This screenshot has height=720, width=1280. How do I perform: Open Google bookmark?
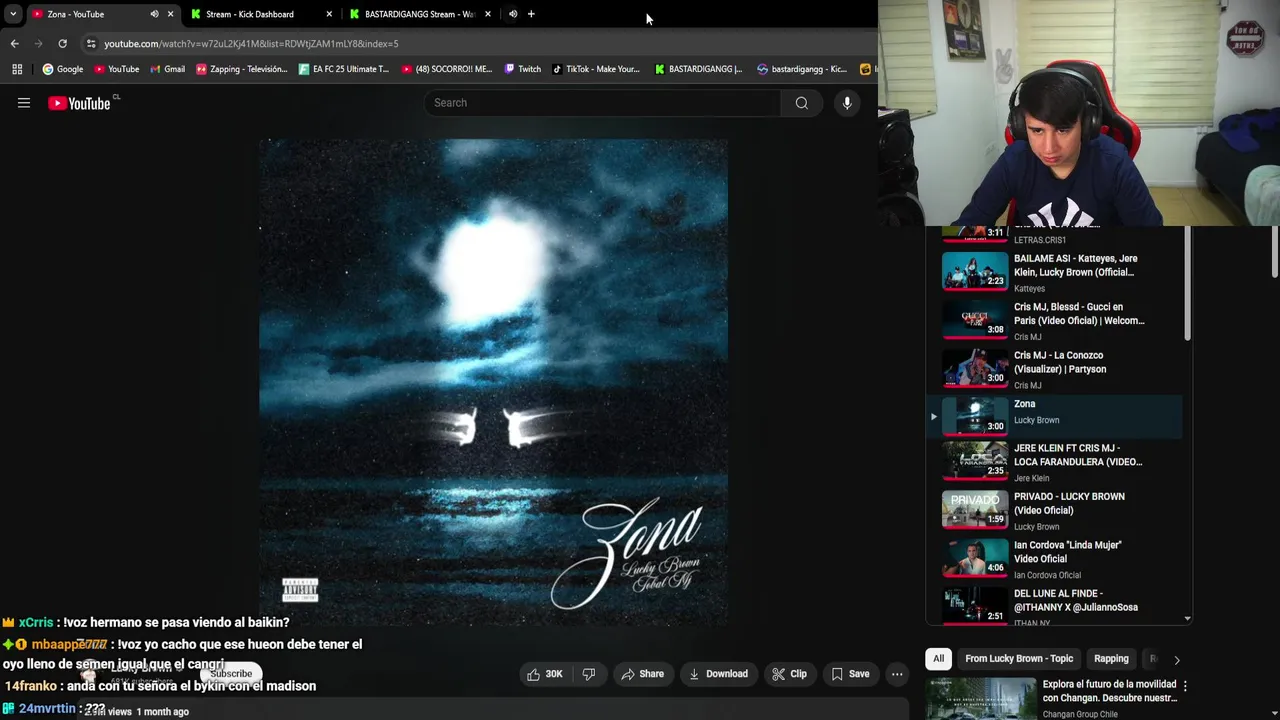62,69
